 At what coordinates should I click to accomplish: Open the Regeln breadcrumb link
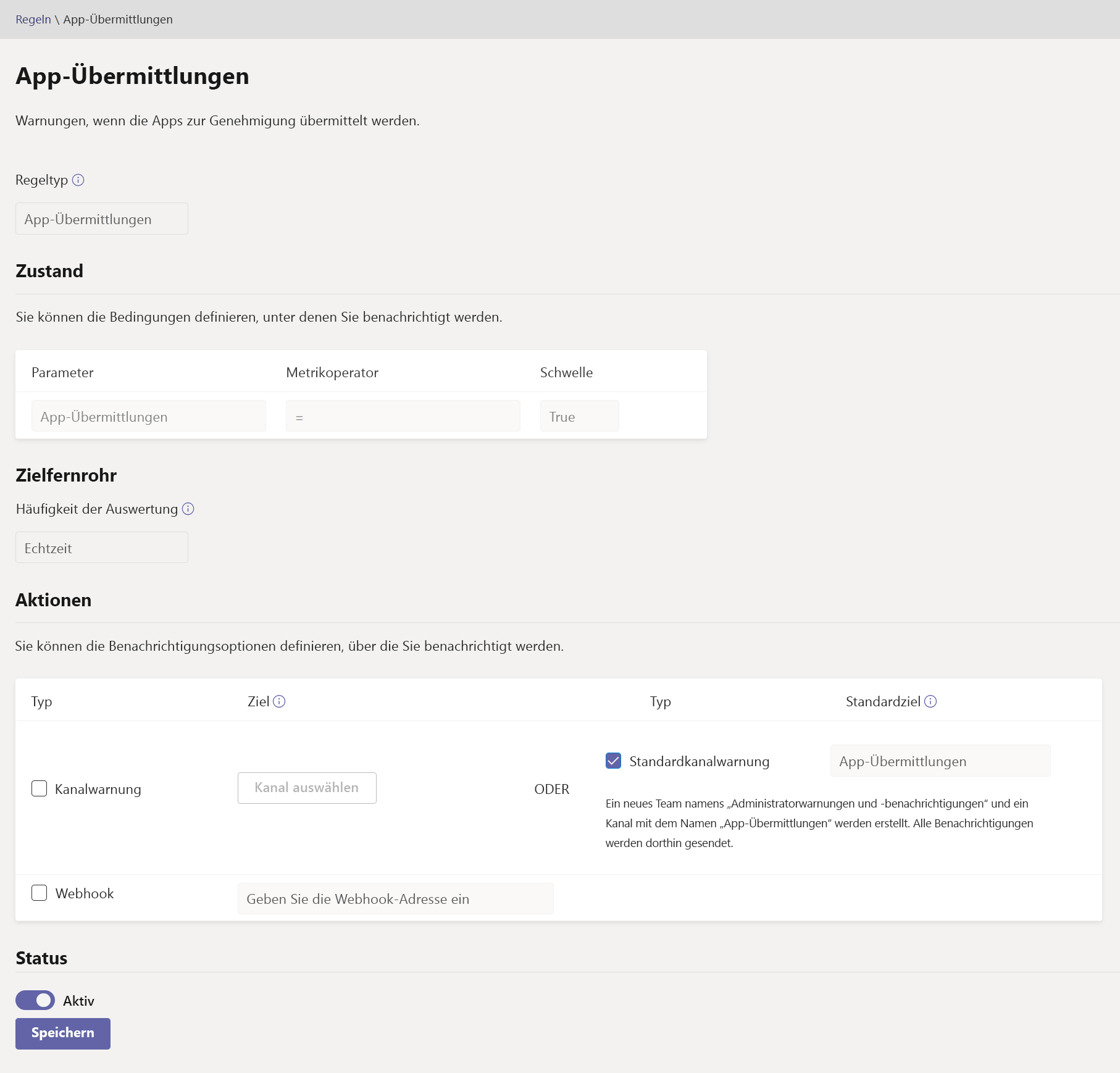click(33, 19)
